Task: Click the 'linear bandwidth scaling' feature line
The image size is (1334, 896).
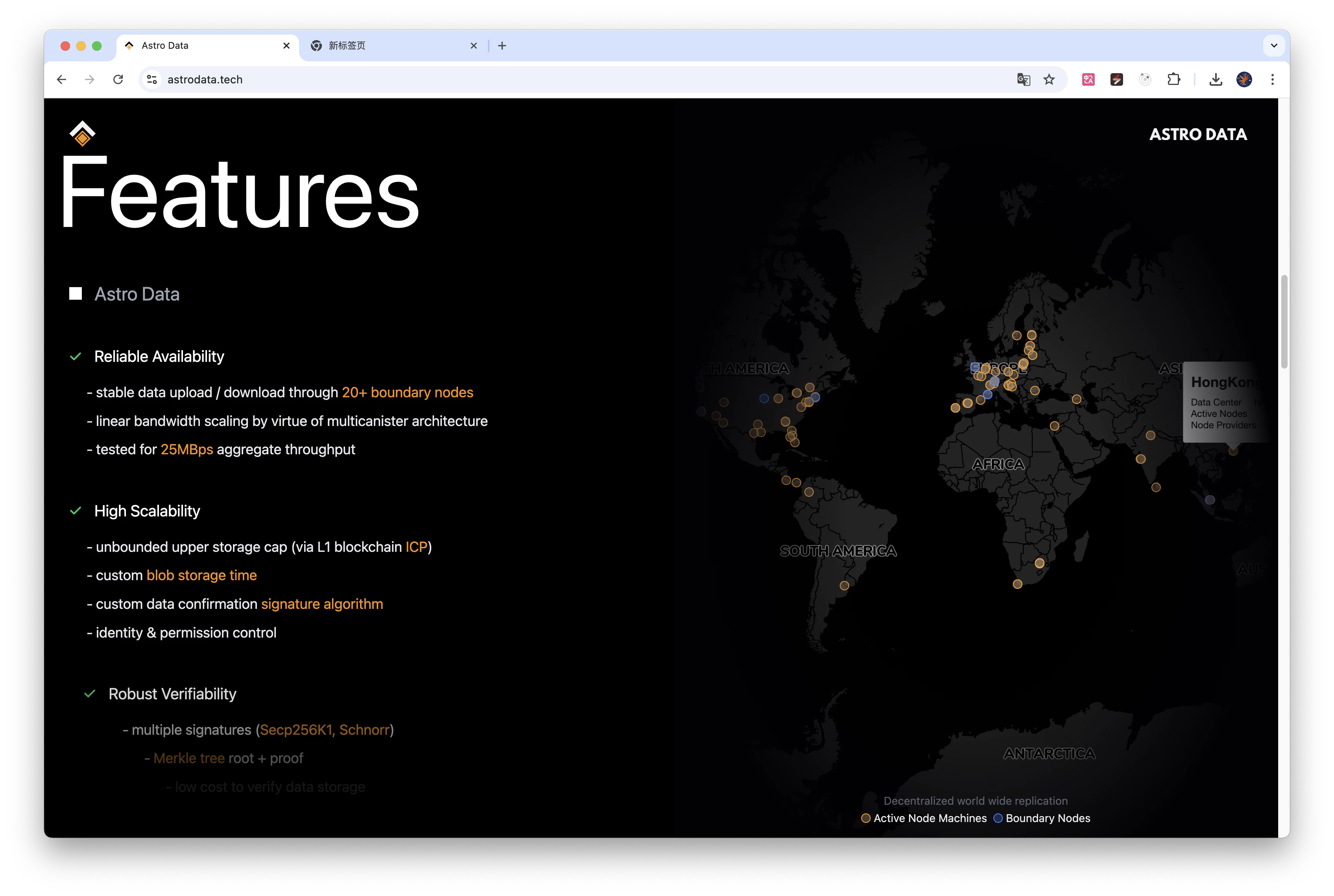Action: 288,421
